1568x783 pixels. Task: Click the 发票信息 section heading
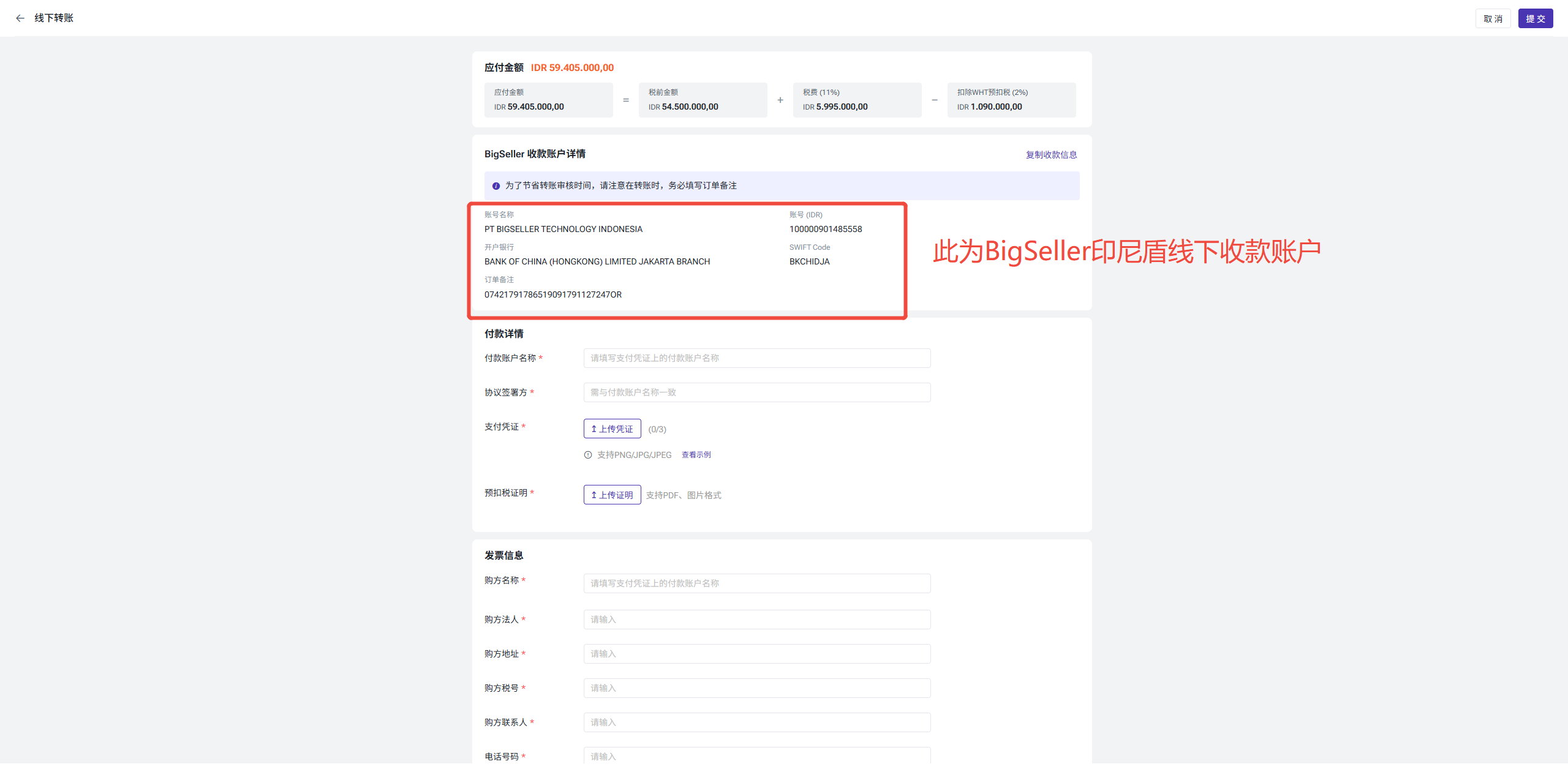coord(504,555)
